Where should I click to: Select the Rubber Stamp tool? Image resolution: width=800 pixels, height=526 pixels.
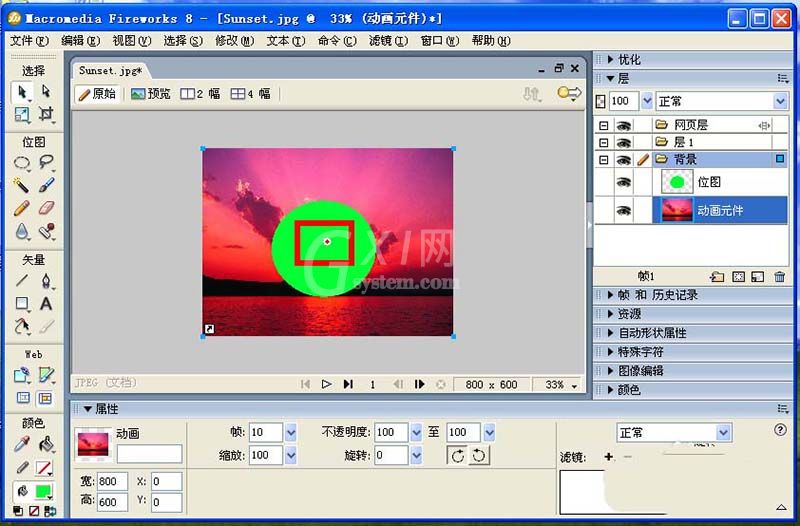click(46, 231)
